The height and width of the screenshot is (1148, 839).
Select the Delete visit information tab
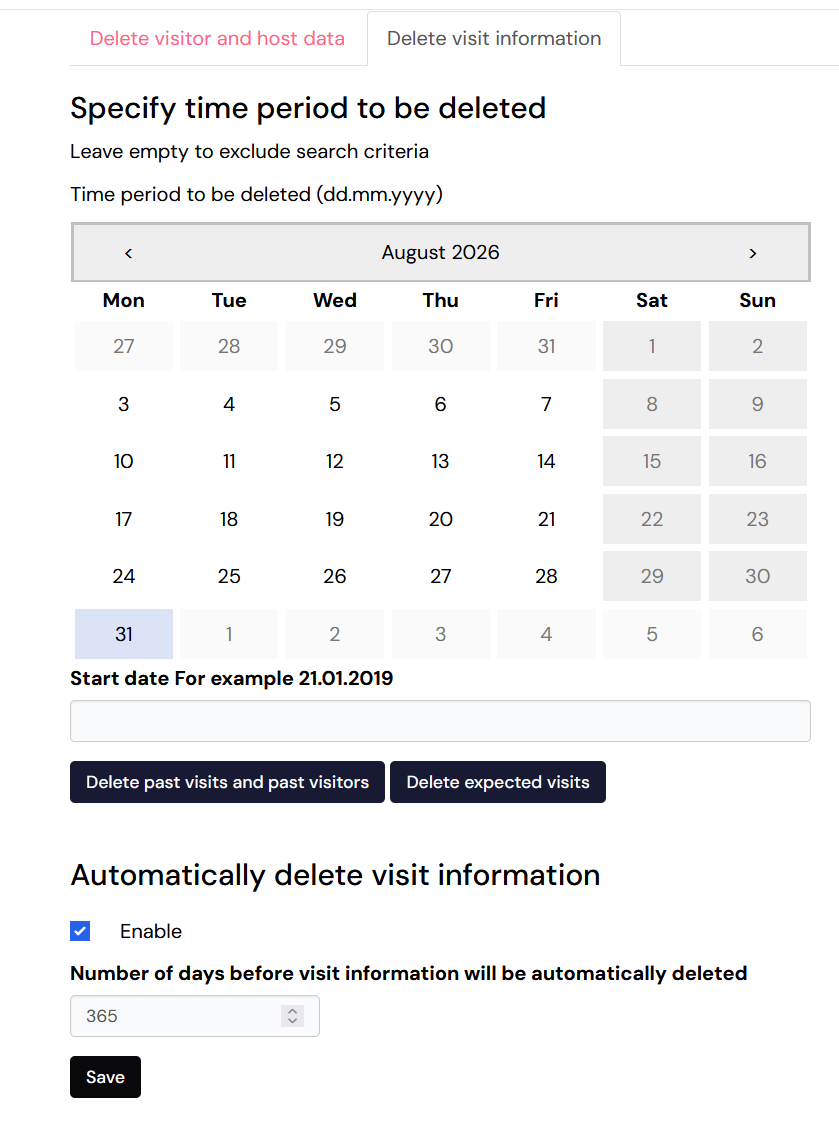pyautogui.click(x=494, y=38)
